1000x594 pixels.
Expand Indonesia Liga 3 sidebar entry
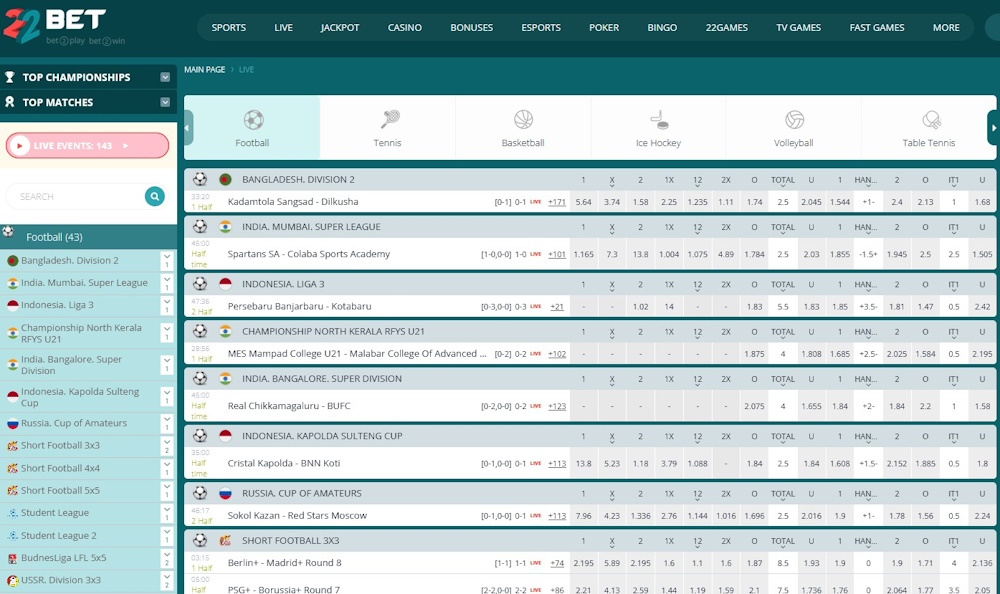[x=166, y=305]
